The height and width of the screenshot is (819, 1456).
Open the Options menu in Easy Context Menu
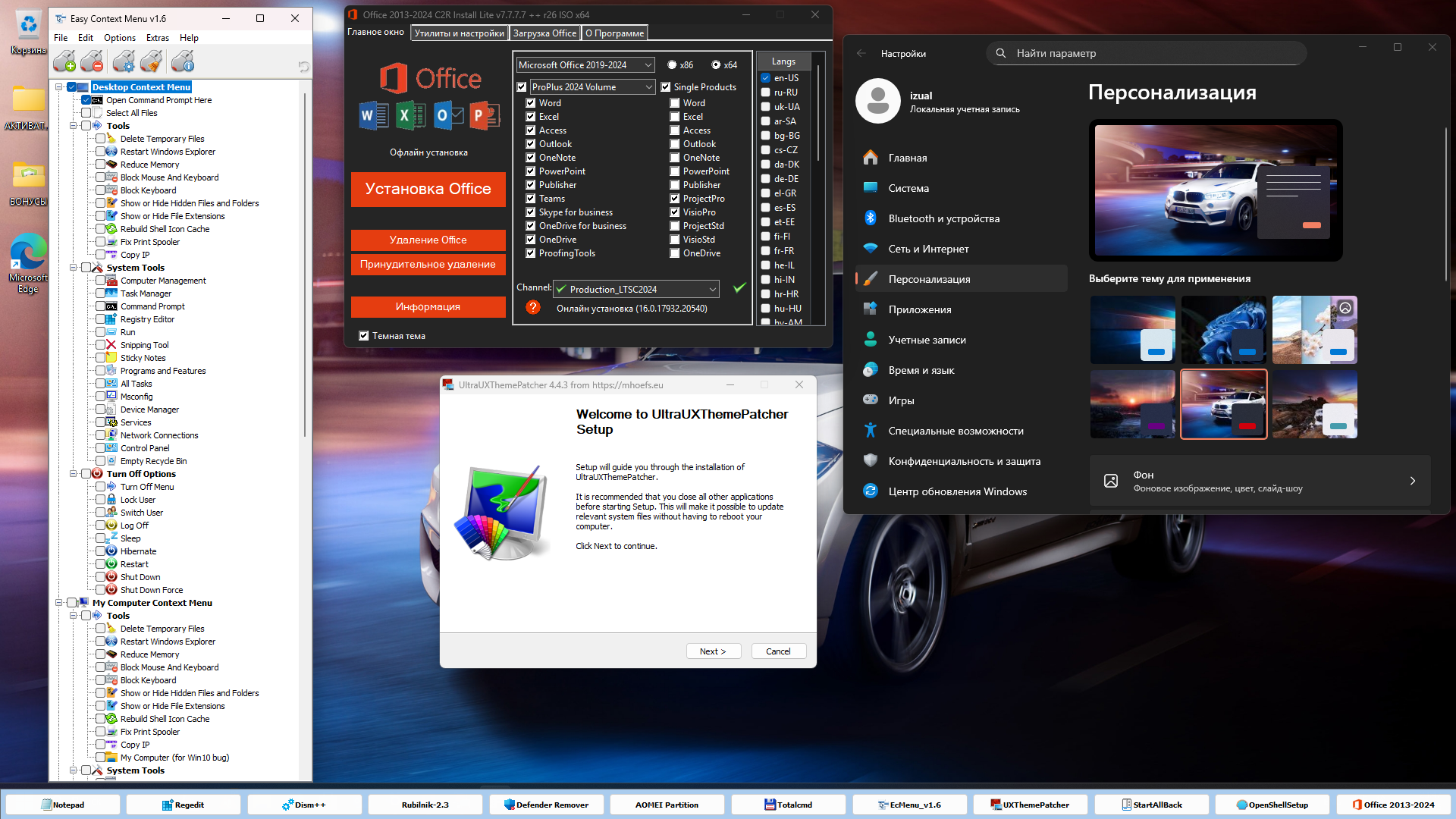(120, 38)
